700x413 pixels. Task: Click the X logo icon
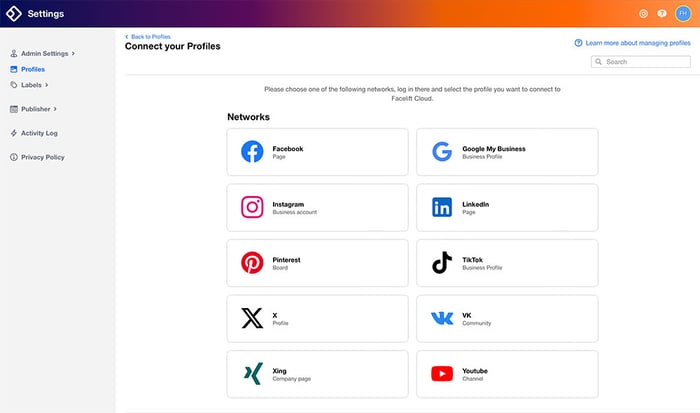(252, 318)
